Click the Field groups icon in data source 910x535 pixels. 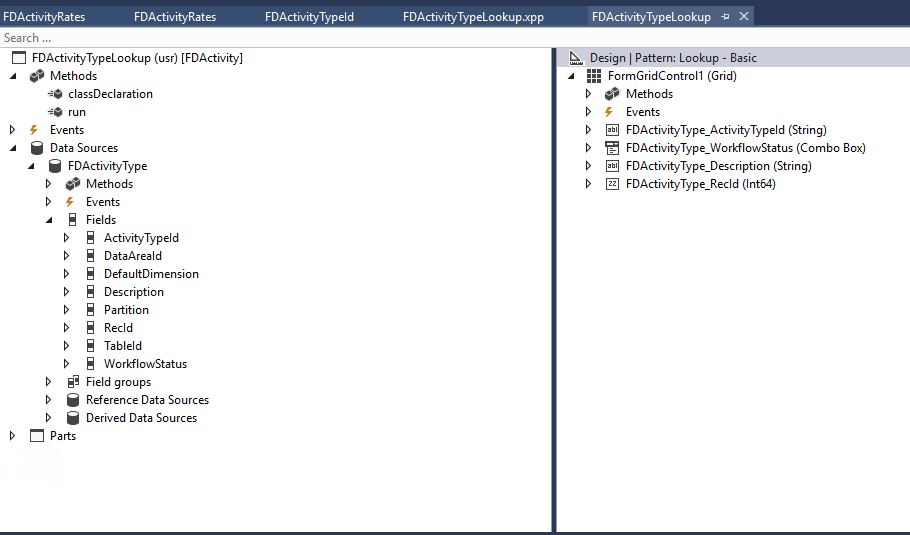73,382
